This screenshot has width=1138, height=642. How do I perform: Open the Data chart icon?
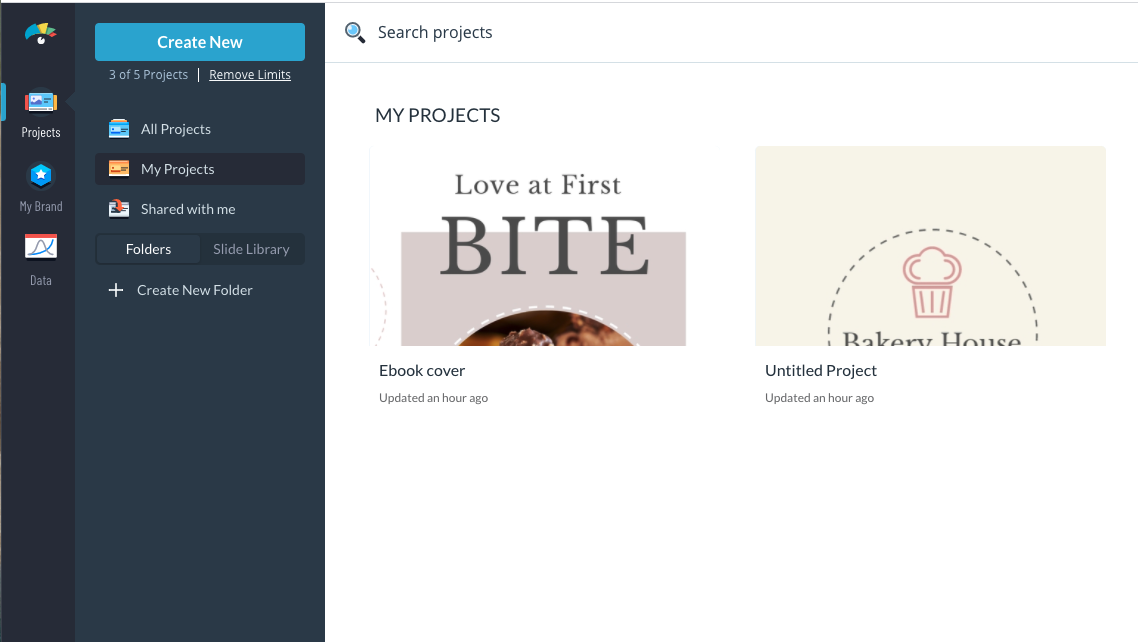[x=41, y=247]
